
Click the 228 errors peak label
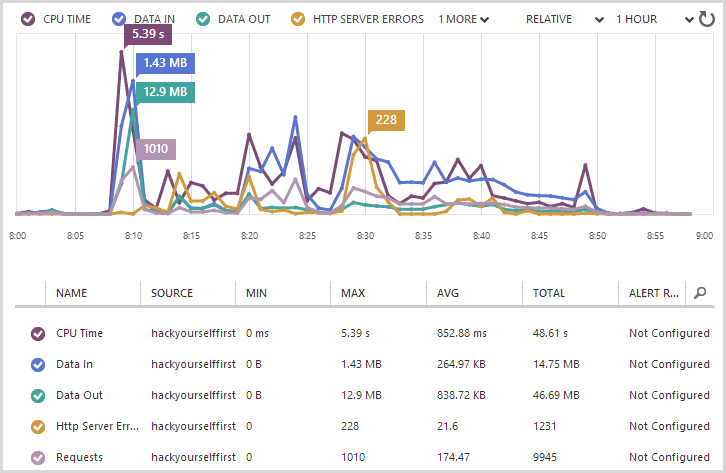click(x=386, y=120)
